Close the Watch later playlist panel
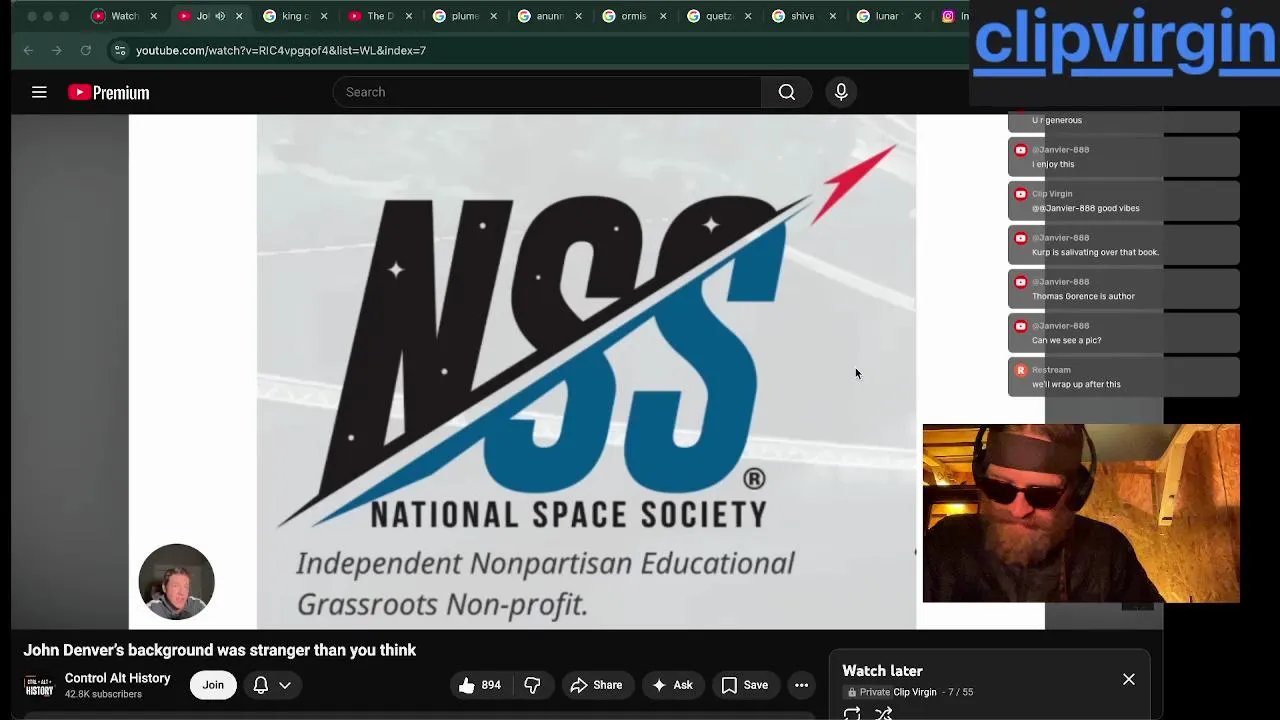The height and width of the screenshot is (720, 1280). coord(1129,680)
